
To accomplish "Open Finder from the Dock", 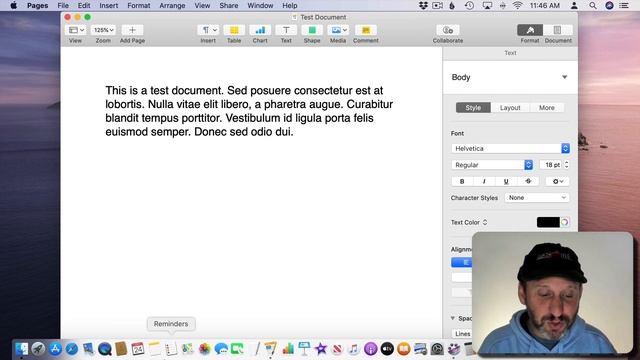I will (22, 349).
